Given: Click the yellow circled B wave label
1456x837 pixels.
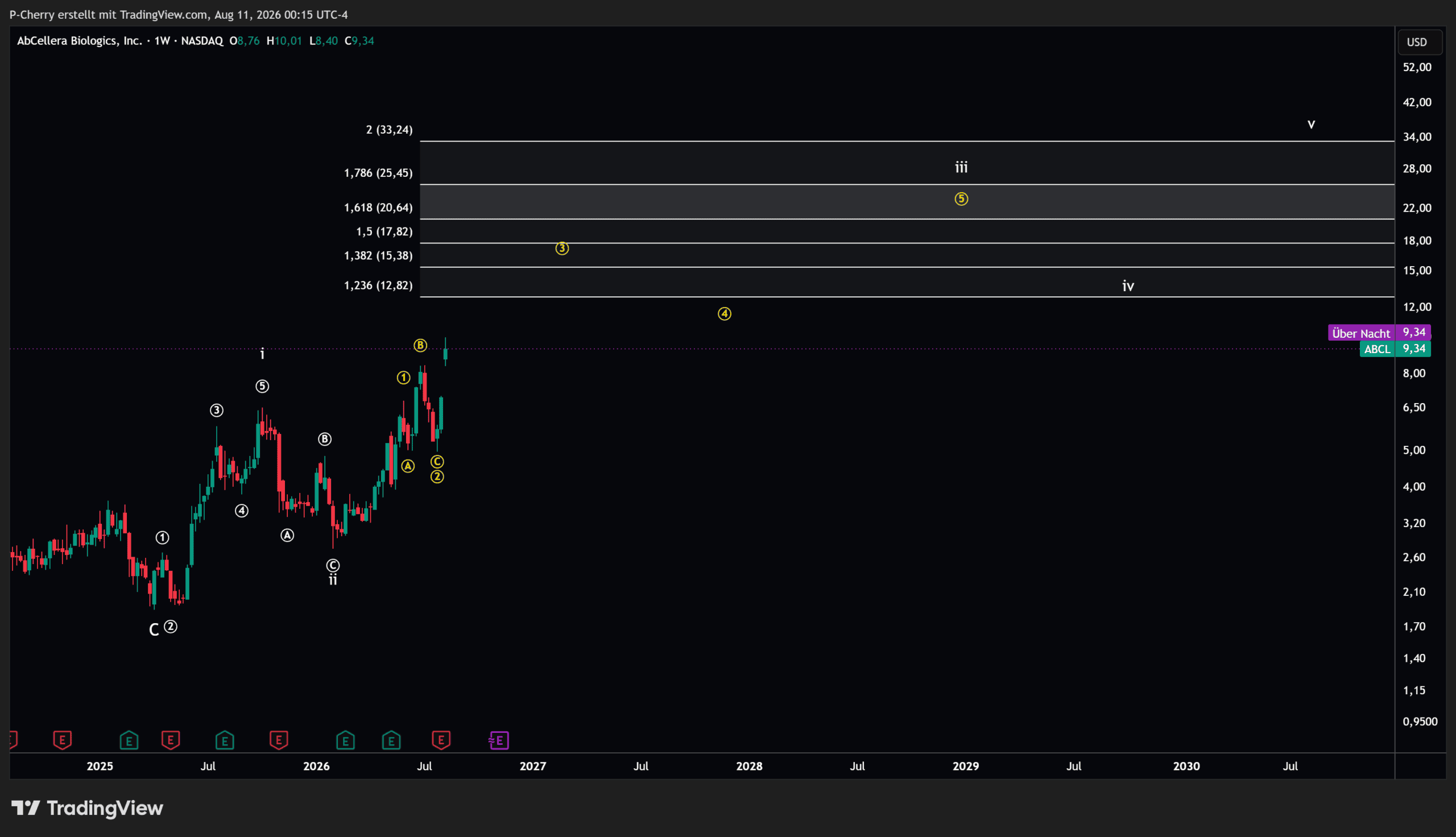Looking at the screenshot, I should click(420, 345).
